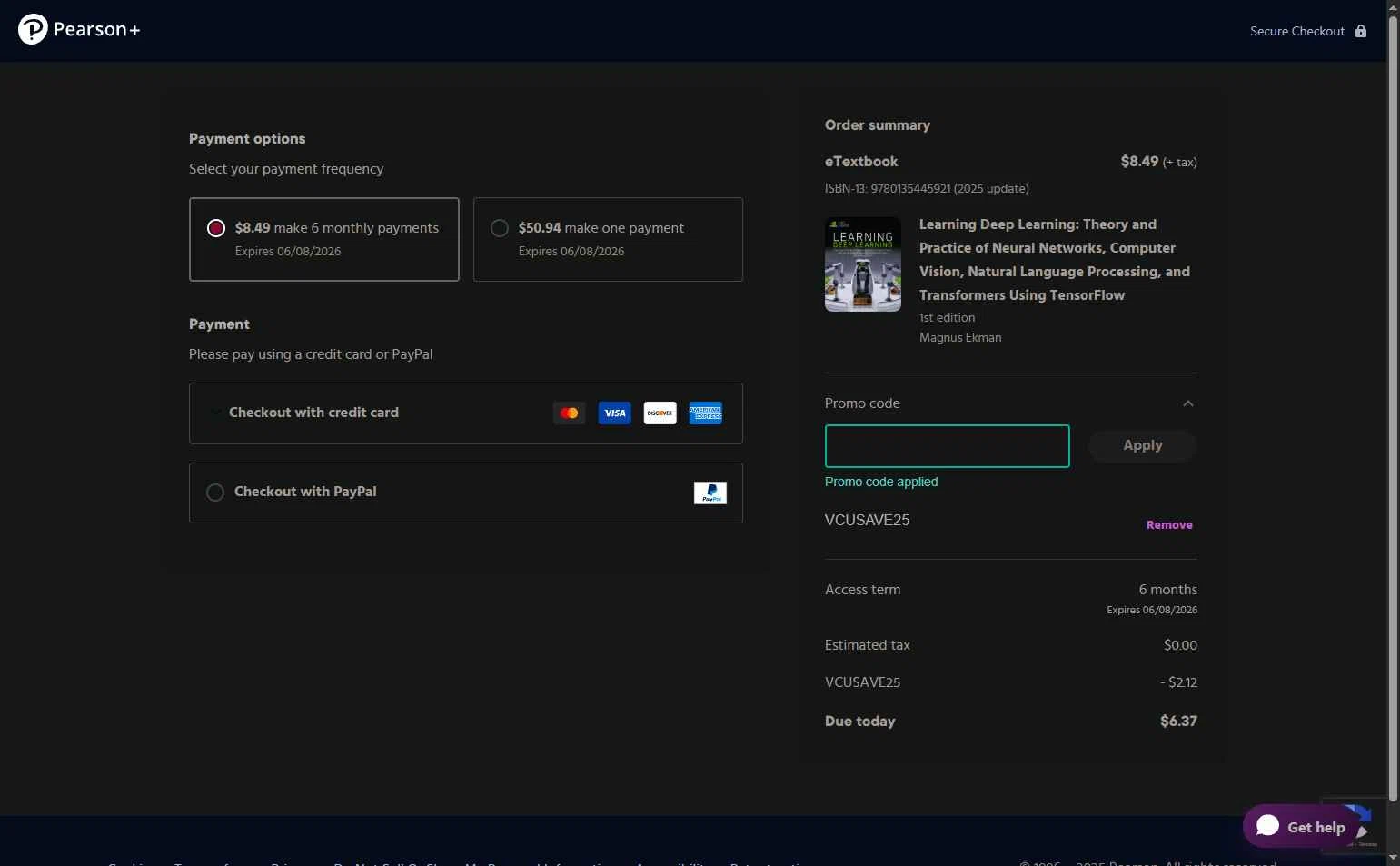
Task: Click the Due today $6.37 amount
Action: [1178, 721]
